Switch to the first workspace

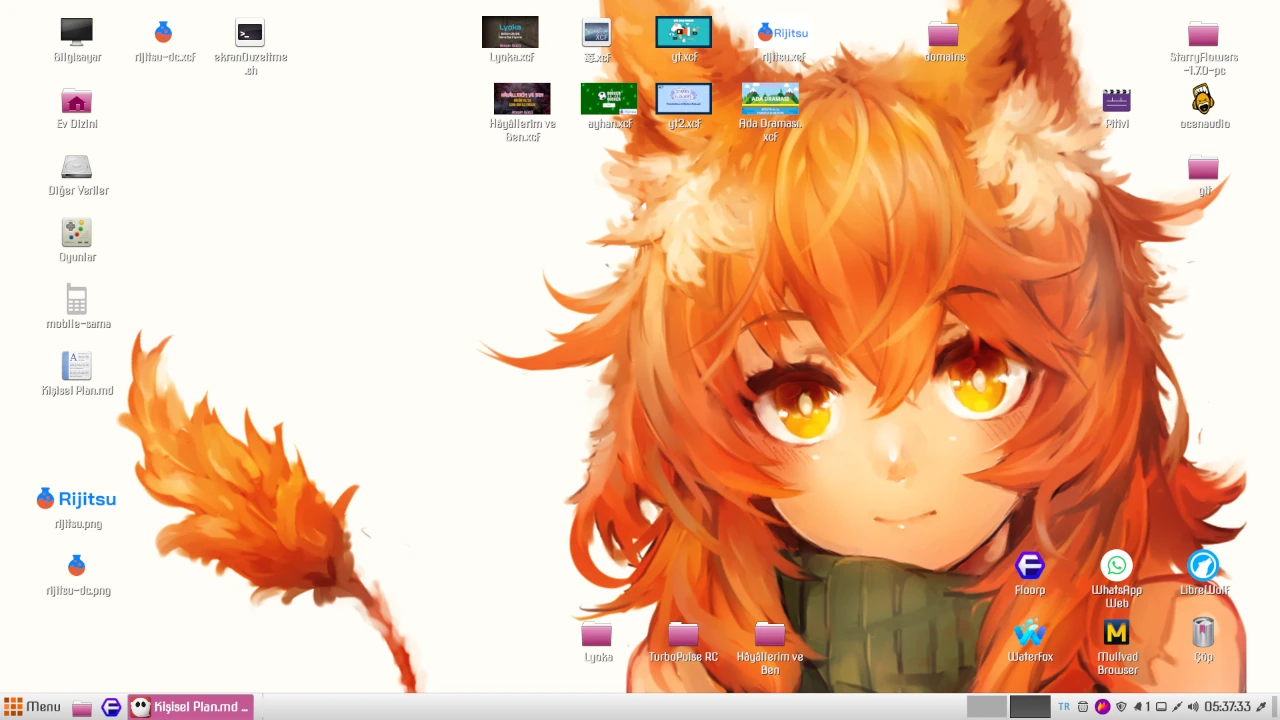tap(987, 707)
